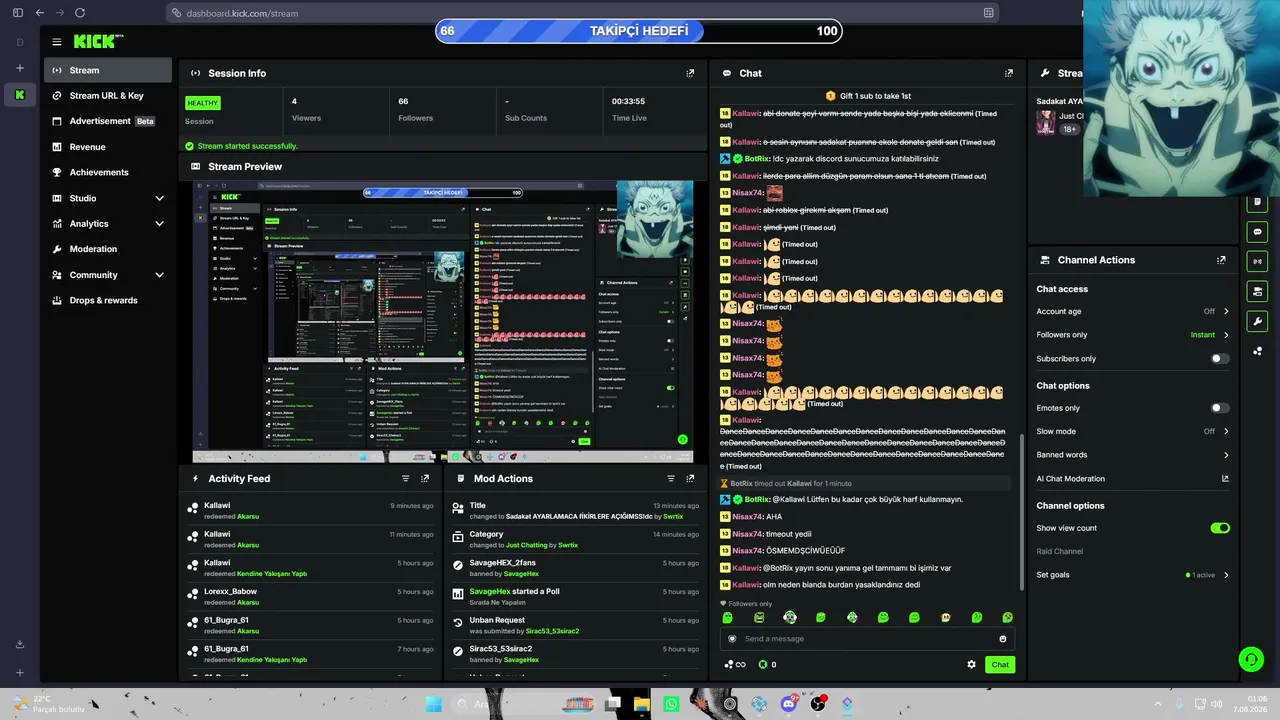Image resolution: width=1280 pixels, height=720 pixels.
Task: Click Raid Channel option
Action: [x=1059, y=551]
